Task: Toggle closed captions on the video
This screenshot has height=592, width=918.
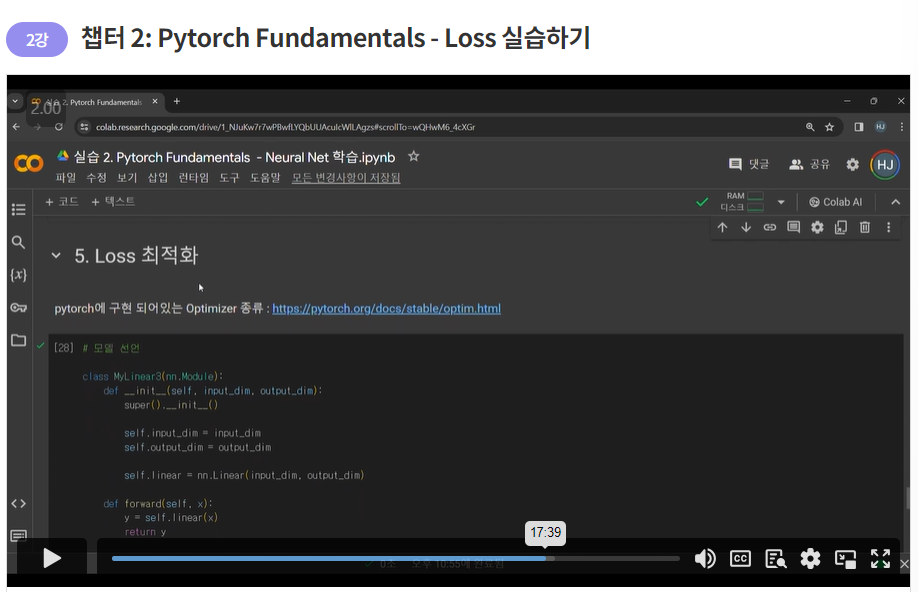Action: [740, 559]
